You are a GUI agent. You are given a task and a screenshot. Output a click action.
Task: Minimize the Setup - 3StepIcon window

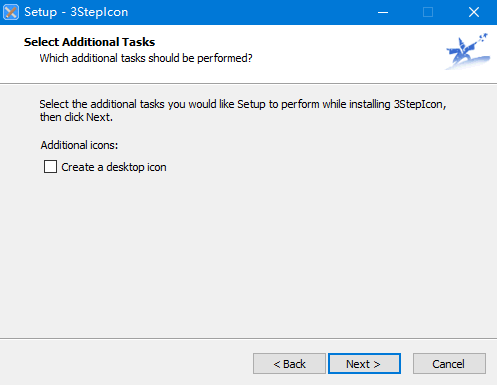(x=383, y=12)
